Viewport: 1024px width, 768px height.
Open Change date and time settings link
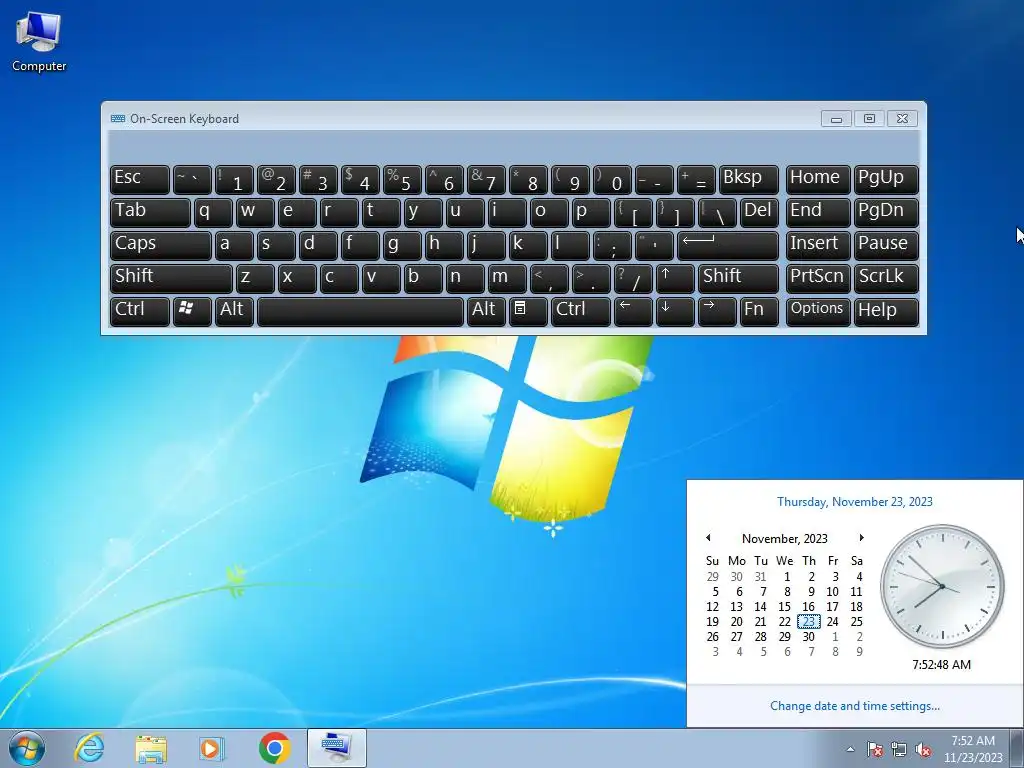pos(854,705)
